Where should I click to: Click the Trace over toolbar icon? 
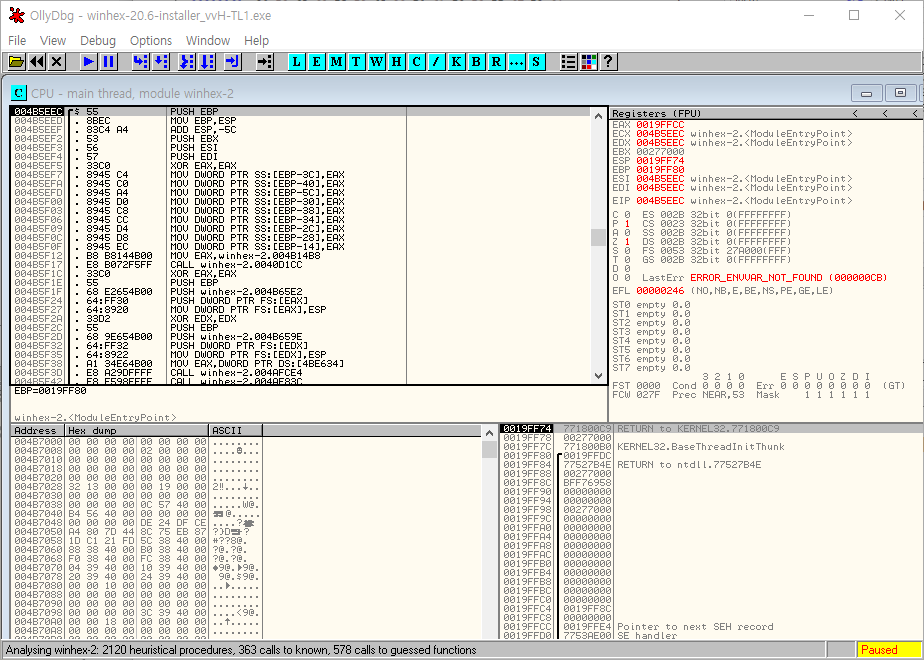coord(207,61)
